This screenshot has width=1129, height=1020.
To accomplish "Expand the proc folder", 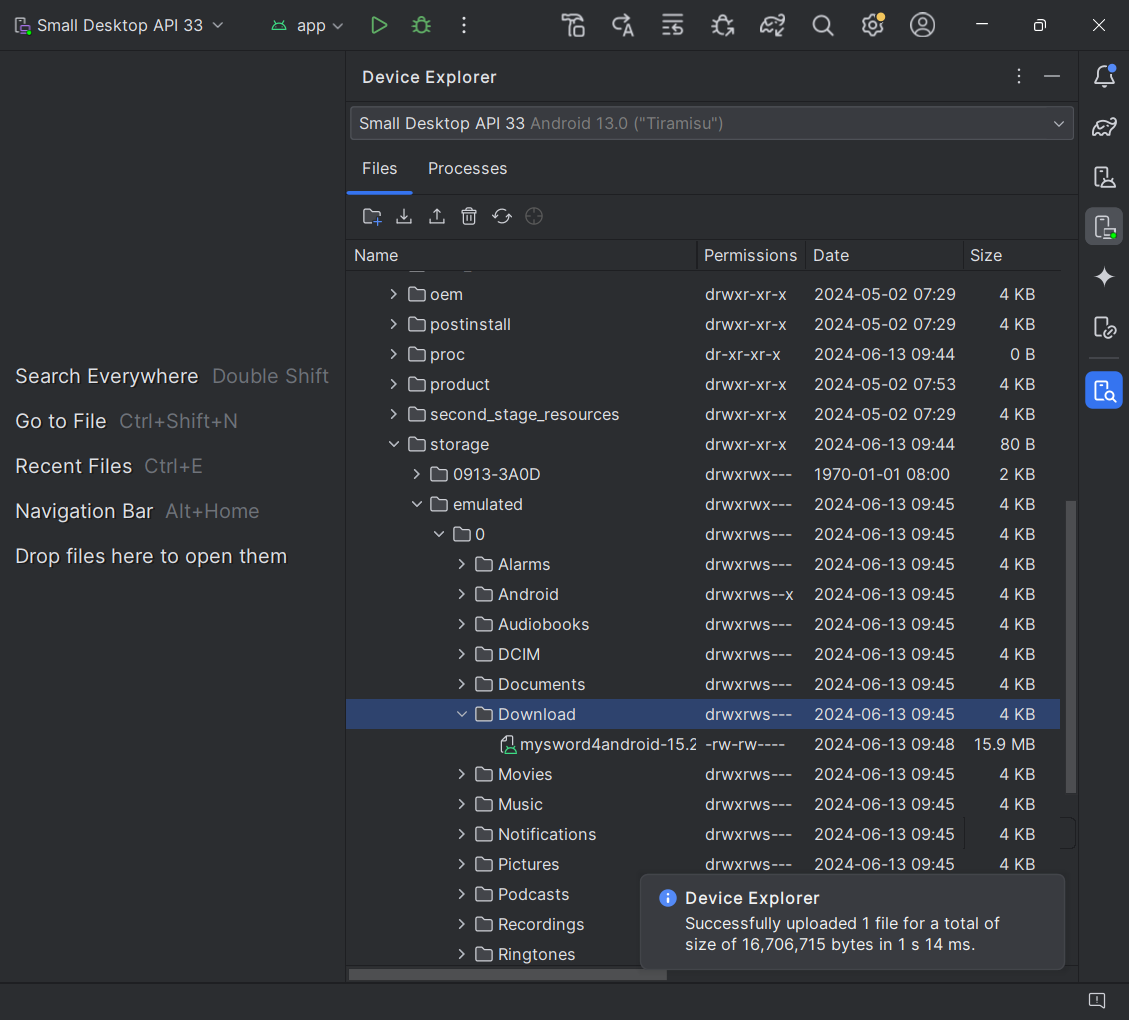I will click(394, 354).
